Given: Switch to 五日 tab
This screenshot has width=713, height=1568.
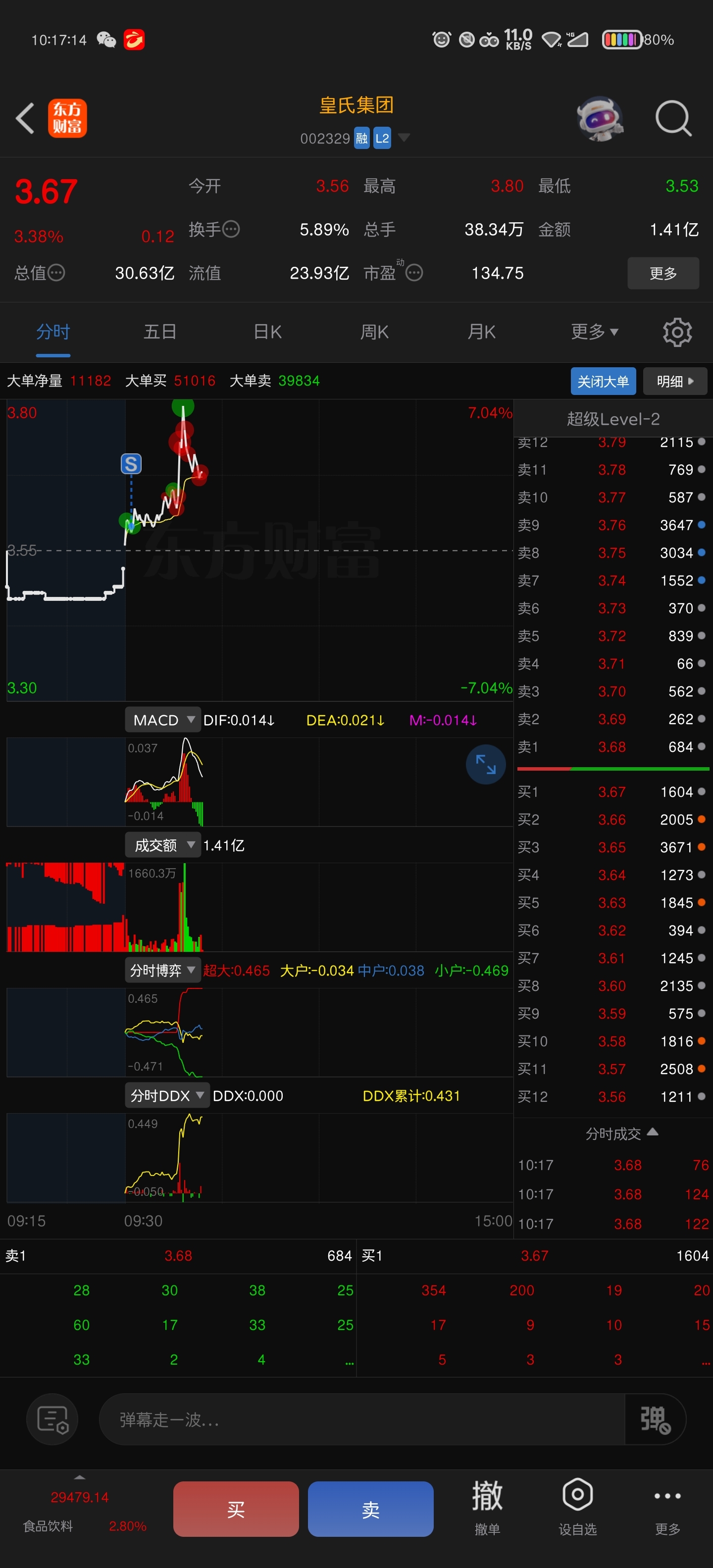Looking at the screenshot, I should point(160,332).
